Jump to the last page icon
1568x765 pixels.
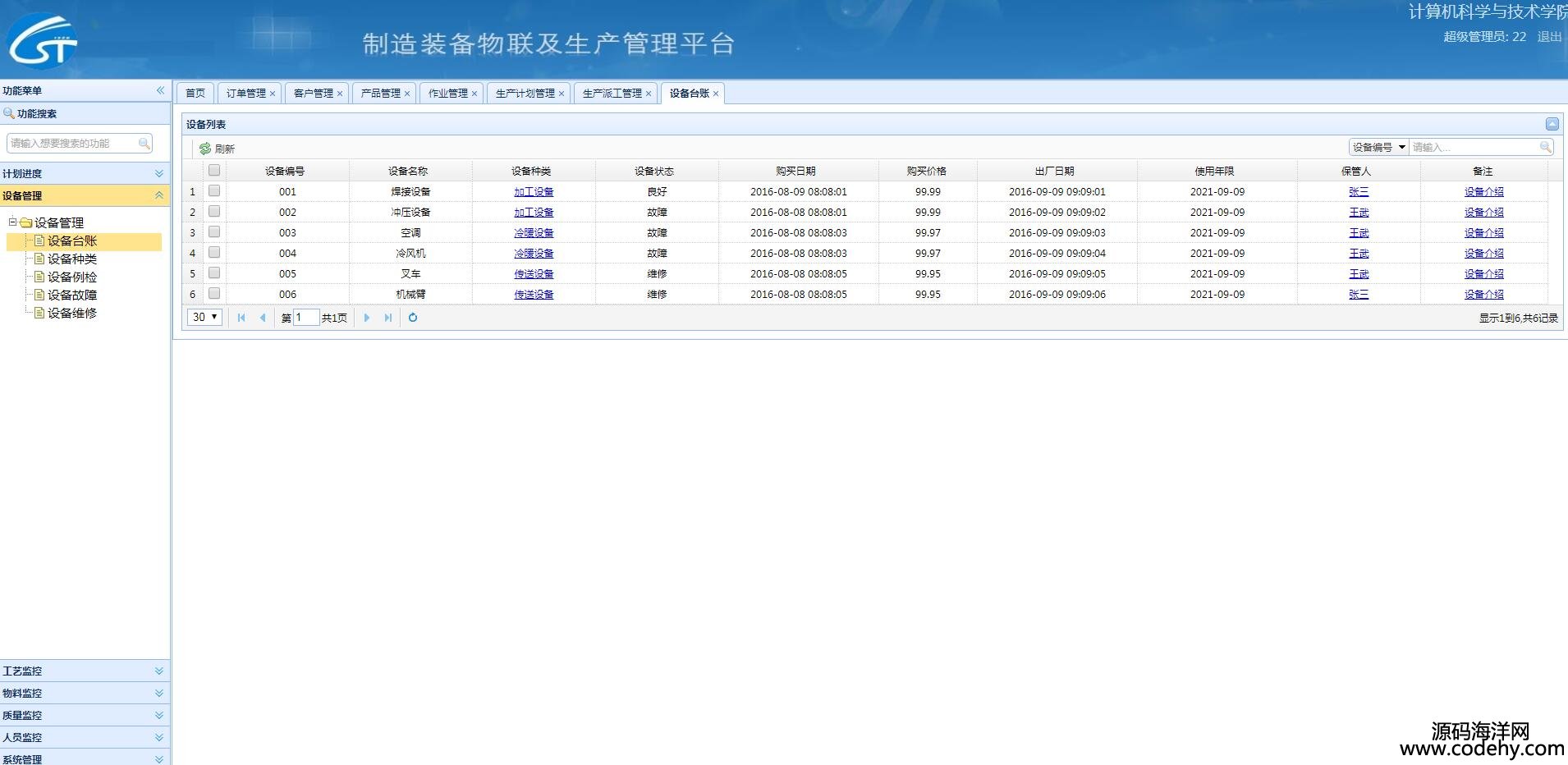pos(388,318)
